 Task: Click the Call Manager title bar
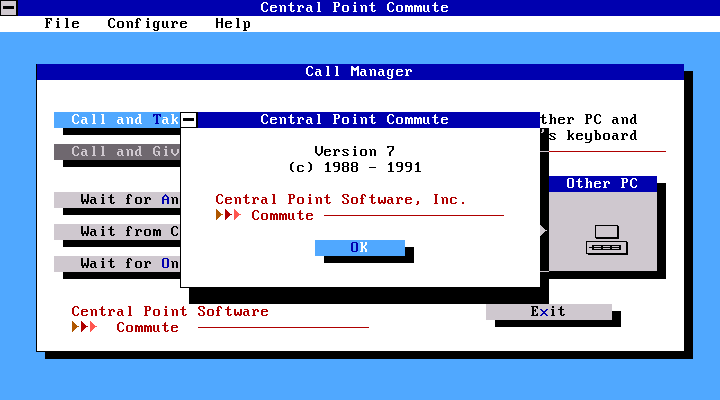point(360,72)
